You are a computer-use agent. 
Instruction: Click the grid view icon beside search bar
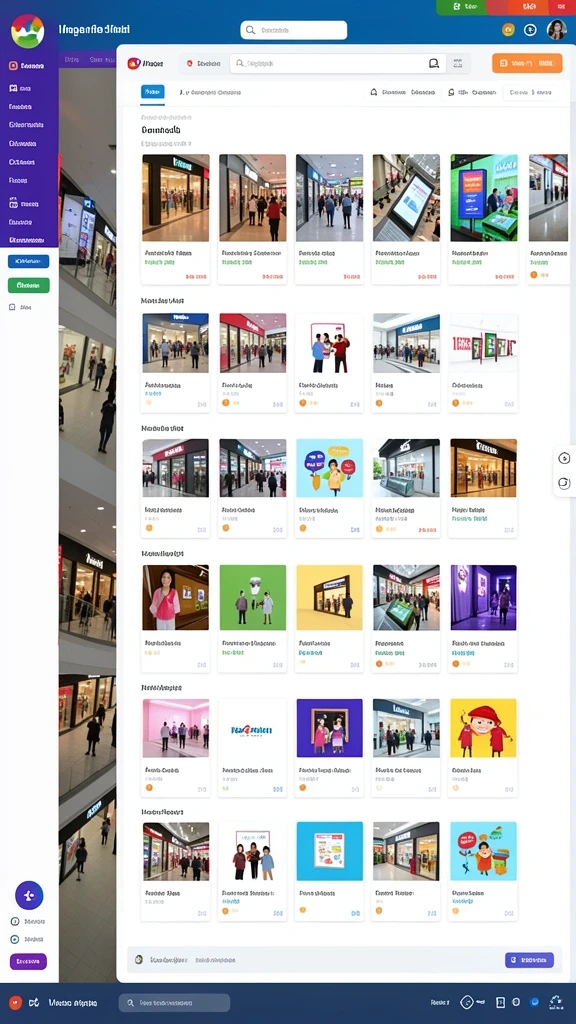pyautogui.click(x=458, y=63)
